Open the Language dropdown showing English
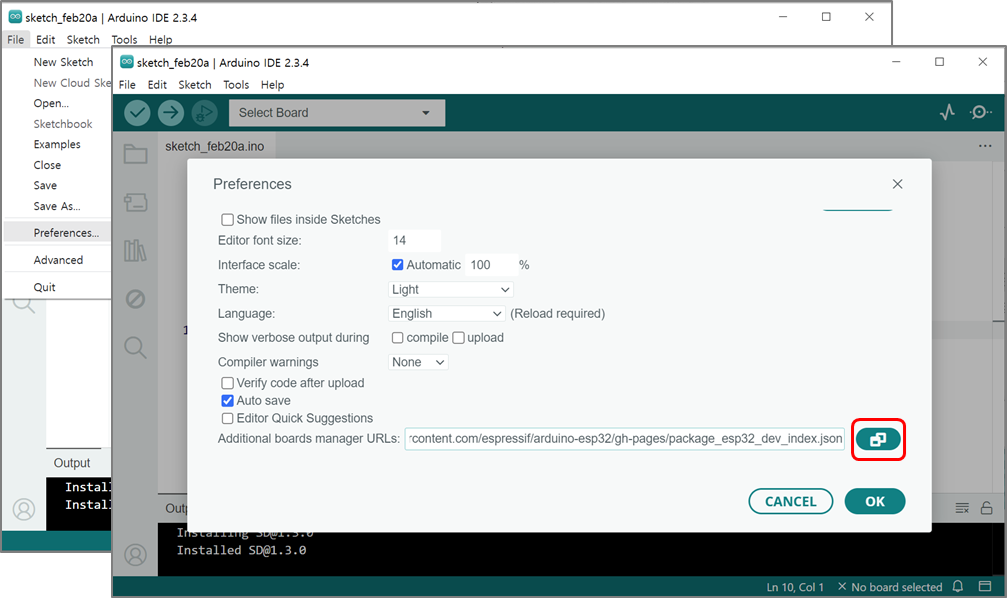This screenshot has width=1007, height=598. pos(446,313)
